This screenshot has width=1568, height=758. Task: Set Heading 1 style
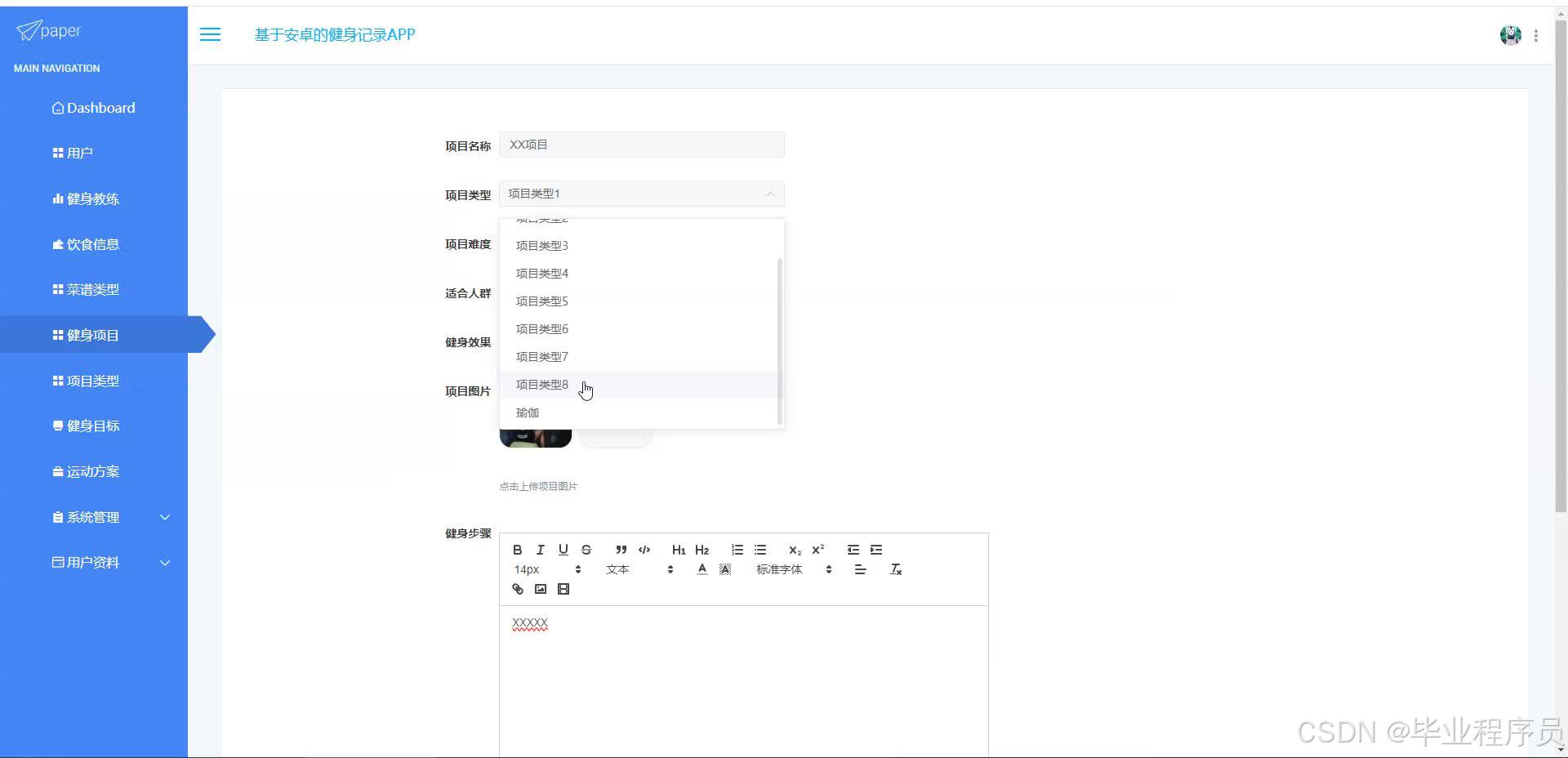click(679, 550)
